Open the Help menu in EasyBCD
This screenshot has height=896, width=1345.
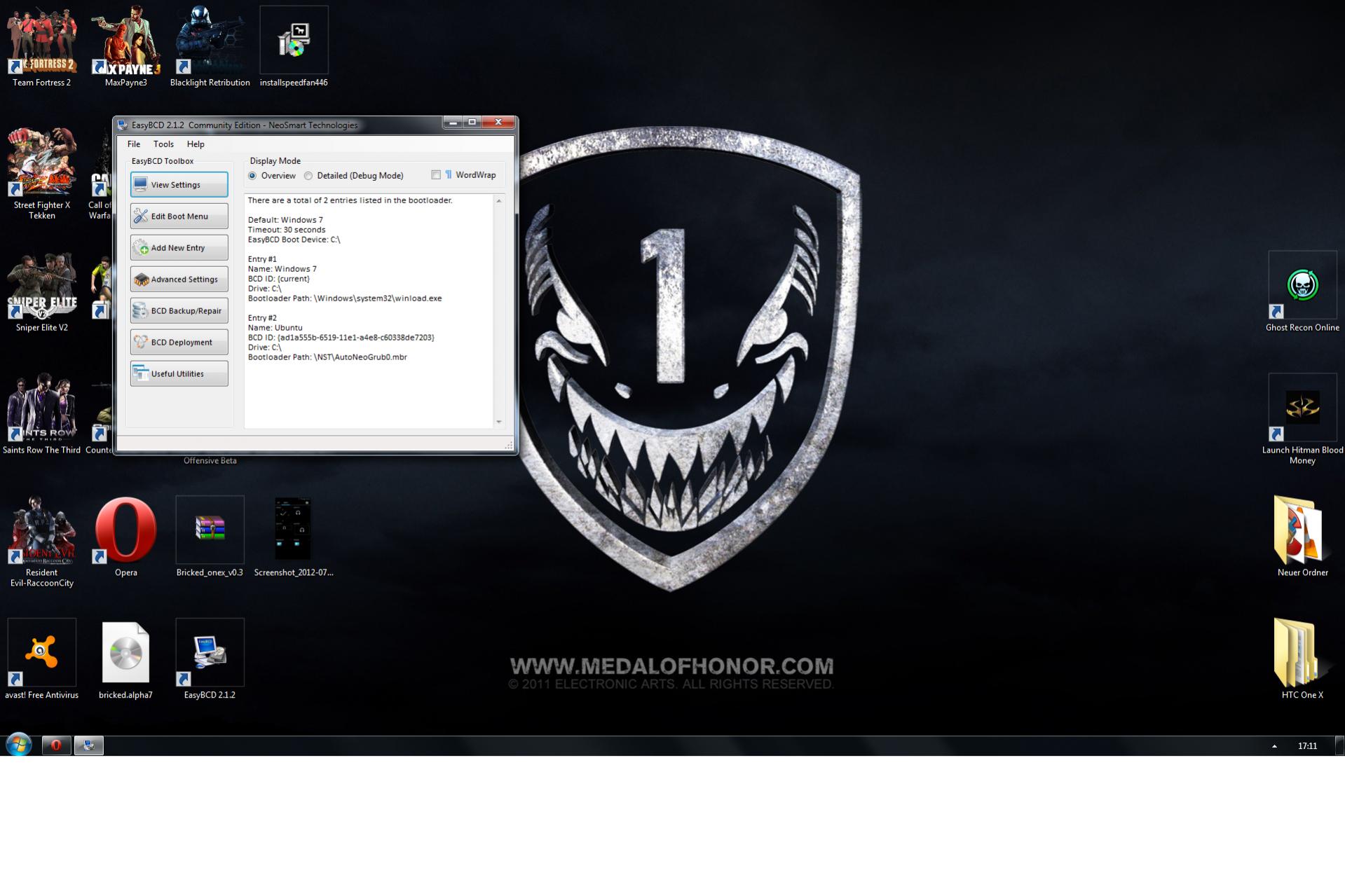click(196, 144)
